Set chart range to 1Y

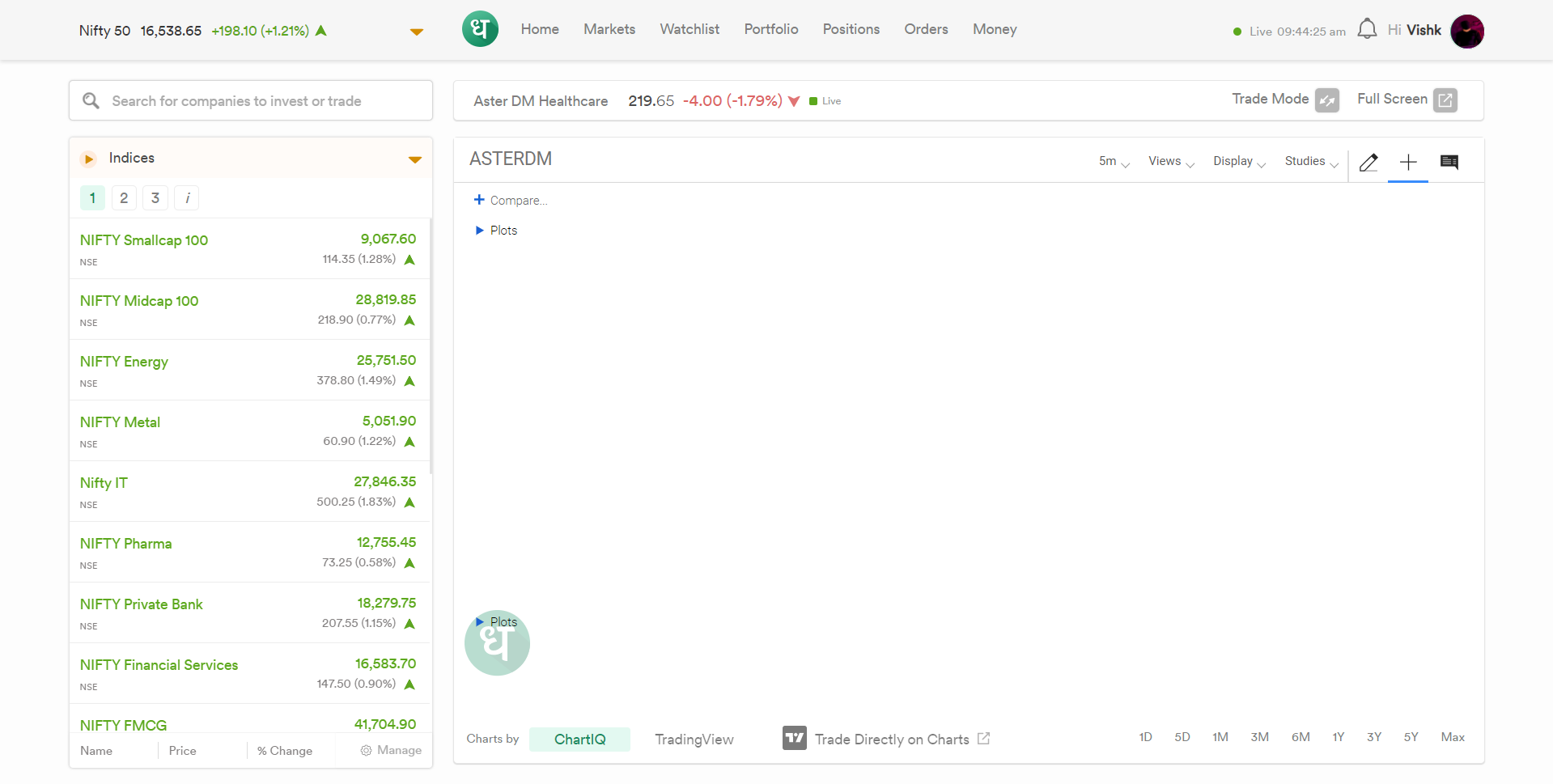pos(1339,737)
